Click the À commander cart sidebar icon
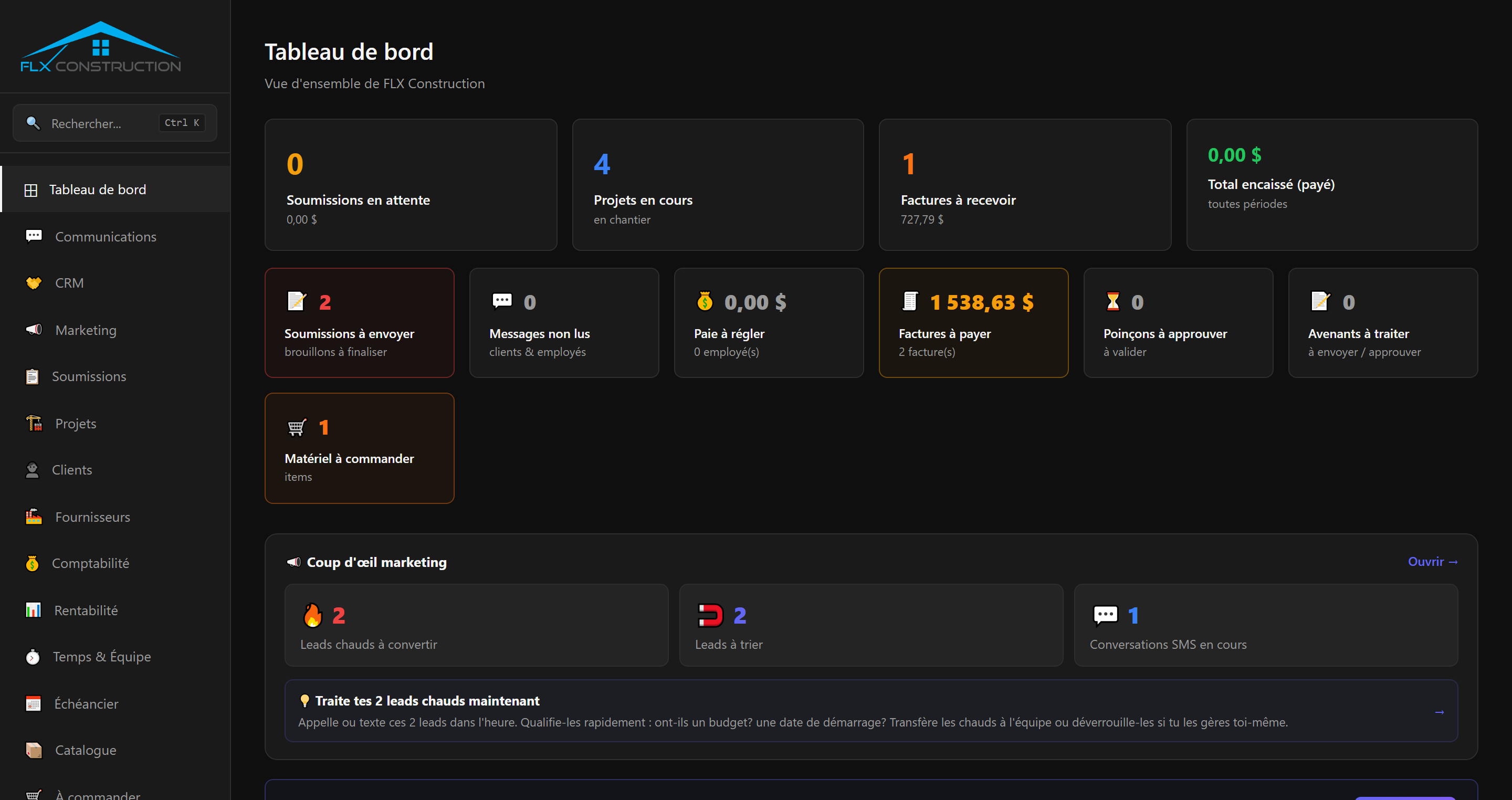1512x800 pixels. point(34,795)
